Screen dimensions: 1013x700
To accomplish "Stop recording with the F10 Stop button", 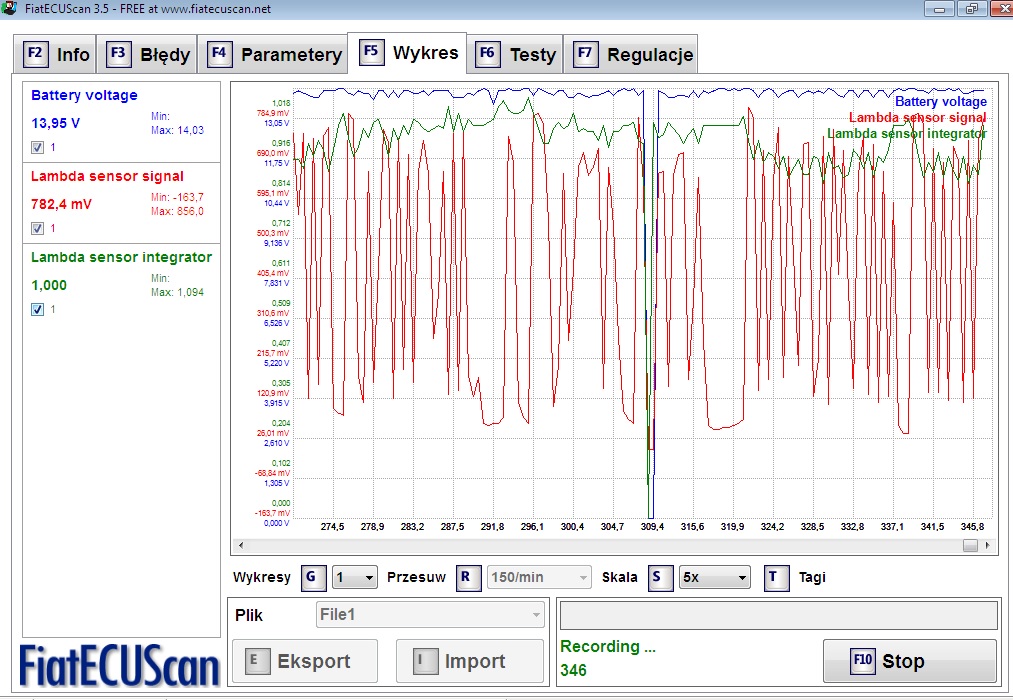I will click(x=910, y=661).
